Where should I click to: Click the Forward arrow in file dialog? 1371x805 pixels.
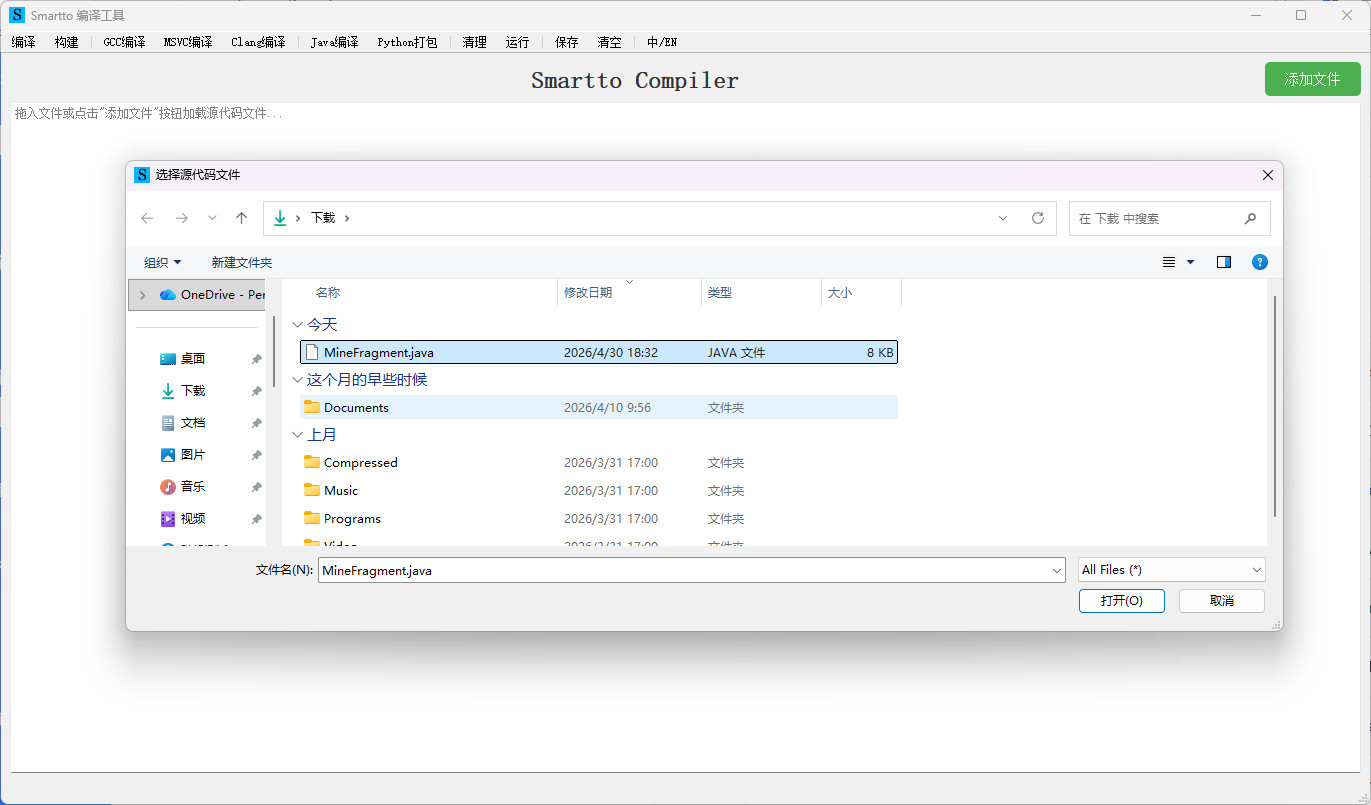(x=182, y=218)
